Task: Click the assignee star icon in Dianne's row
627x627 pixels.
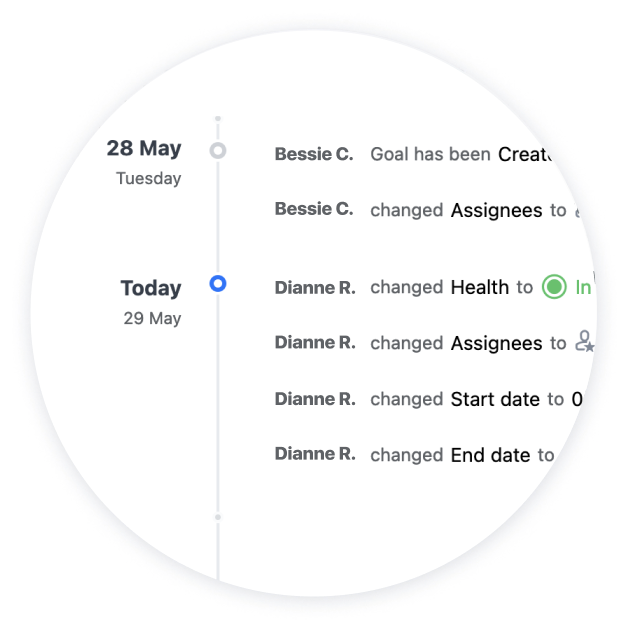Action: [585, 341]
